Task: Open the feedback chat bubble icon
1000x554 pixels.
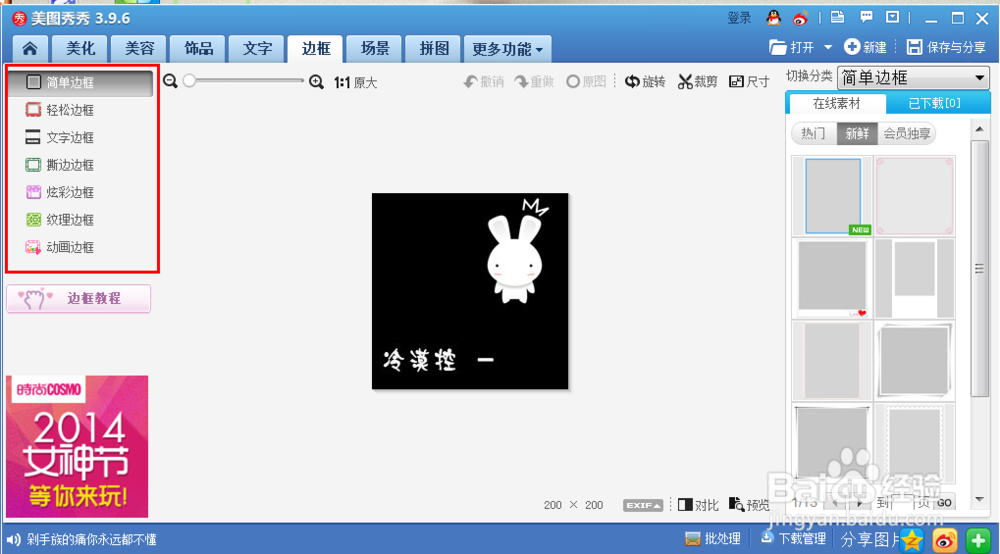Action: 866,17
